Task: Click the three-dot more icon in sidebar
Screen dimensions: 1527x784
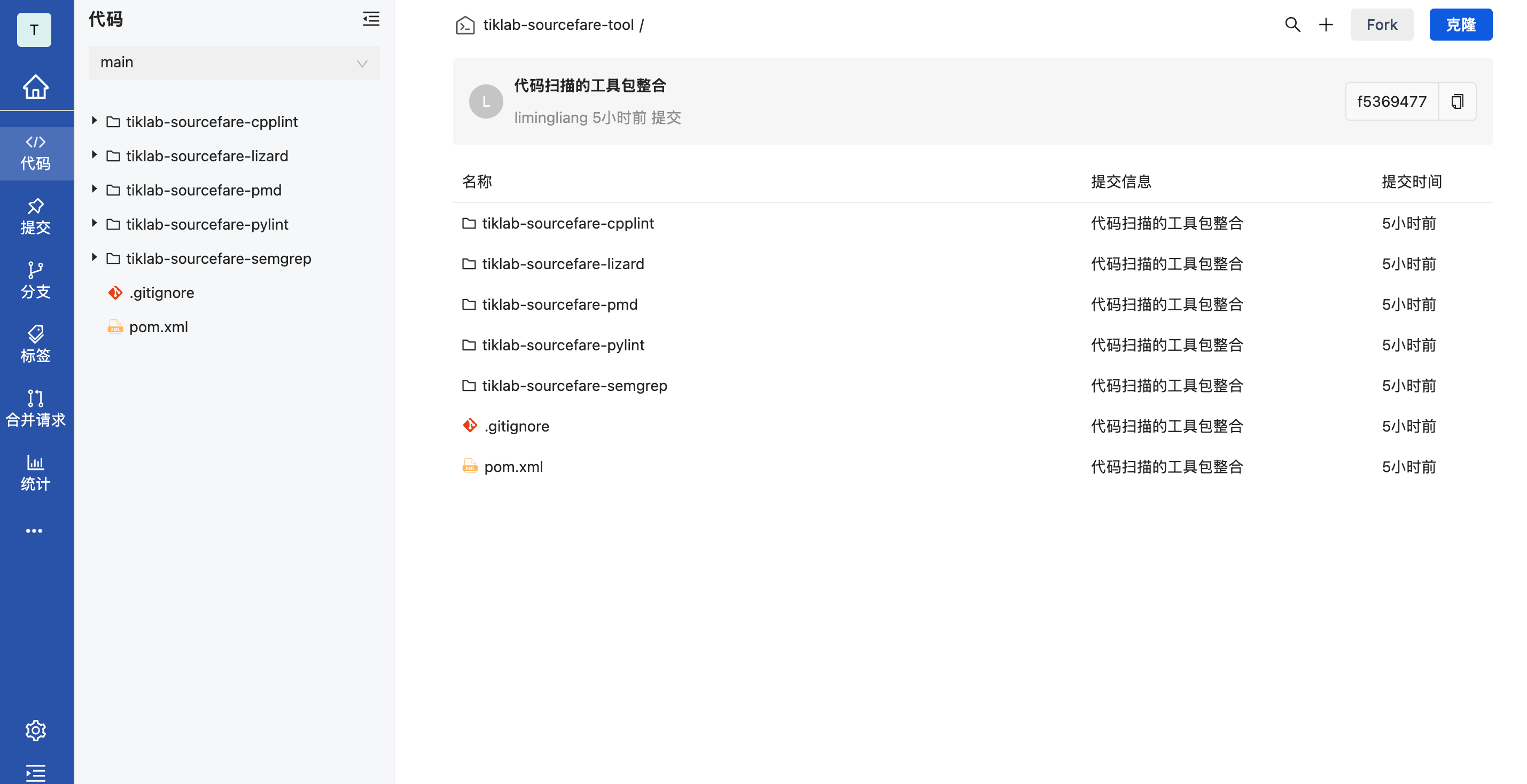Action: point(34,530)
